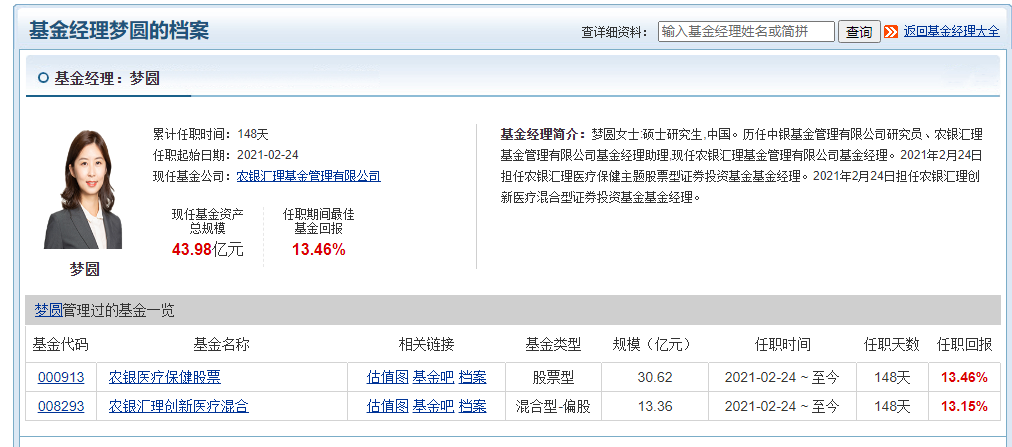Viewport: 1012px width, 447px height.
Task: Click the 13.15% return value
Action: pyautogui.click(x=964, y=406)
